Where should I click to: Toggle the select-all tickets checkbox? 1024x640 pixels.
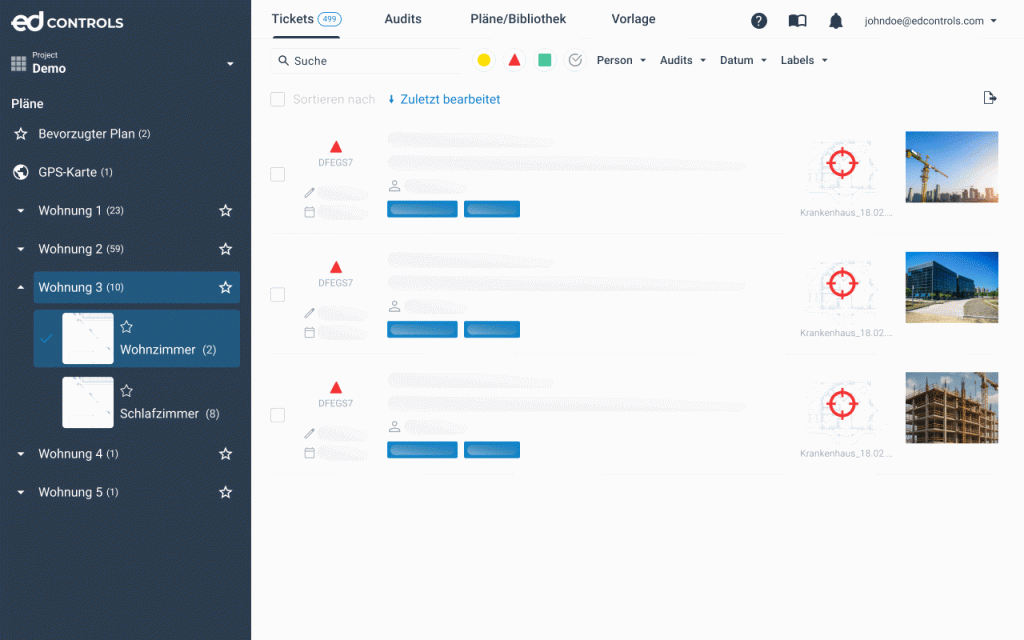[278, 100]
